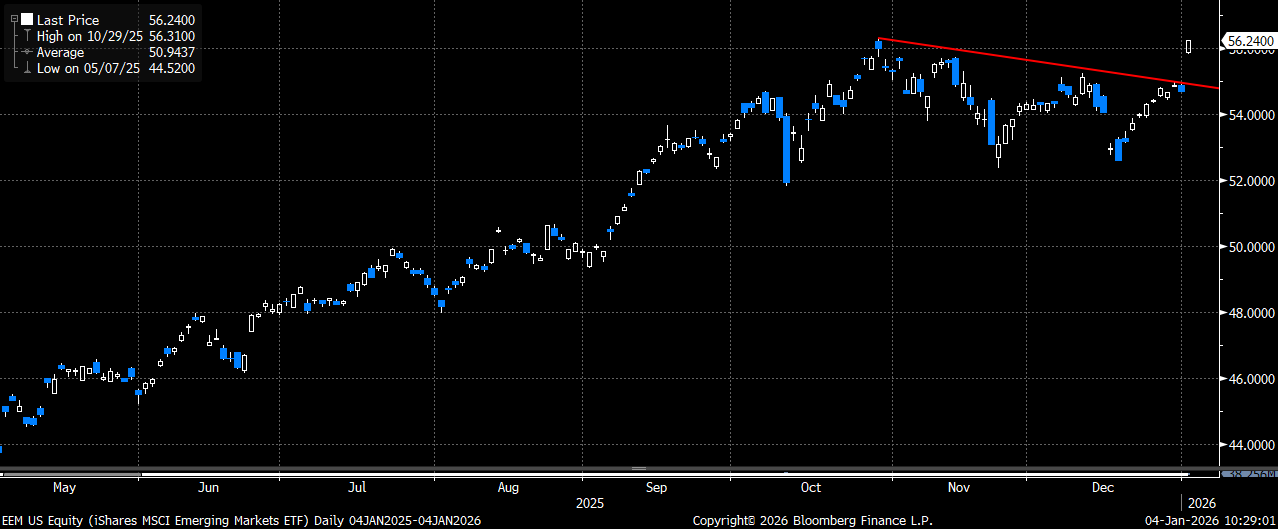Click the Jun label on time axis
Viewport: 1278px width, 529px height.
point(209,487)
